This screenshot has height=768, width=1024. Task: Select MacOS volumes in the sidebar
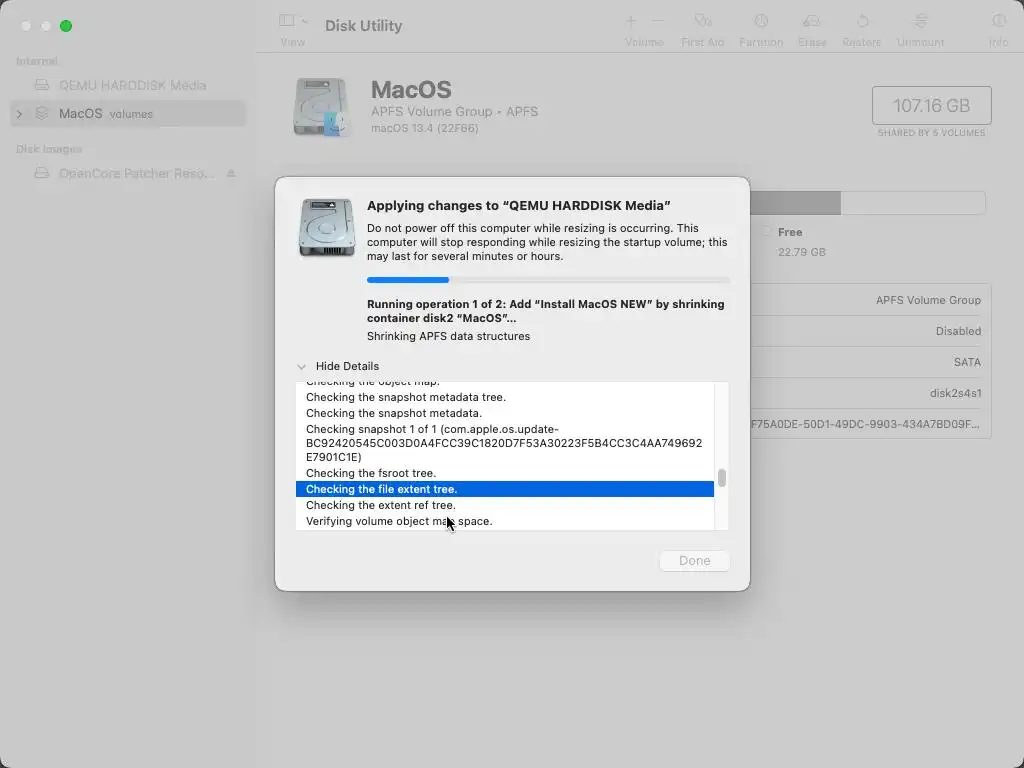pyautogui.click(x=128, y=114)
